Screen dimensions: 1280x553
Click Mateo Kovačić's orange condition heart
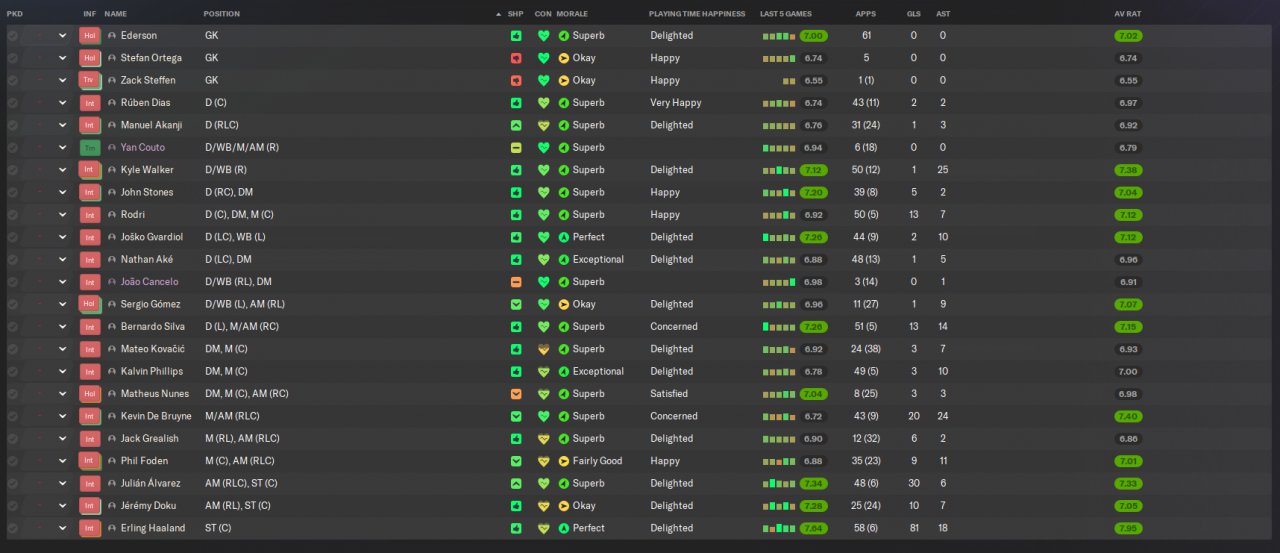click(544, 349)
